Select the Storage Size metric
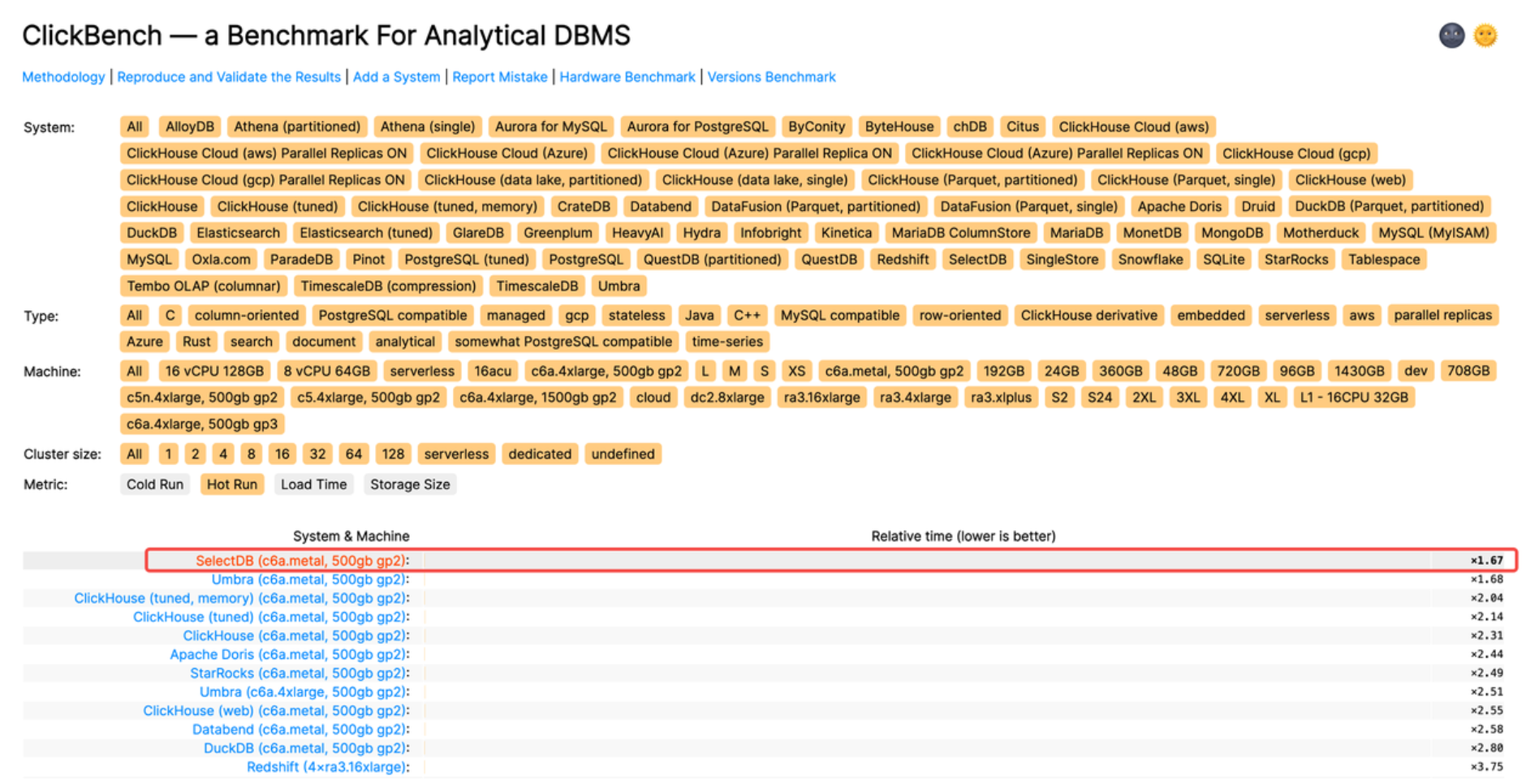The width and height of the screenshot is (1539, 784). [x=410, y=485]
